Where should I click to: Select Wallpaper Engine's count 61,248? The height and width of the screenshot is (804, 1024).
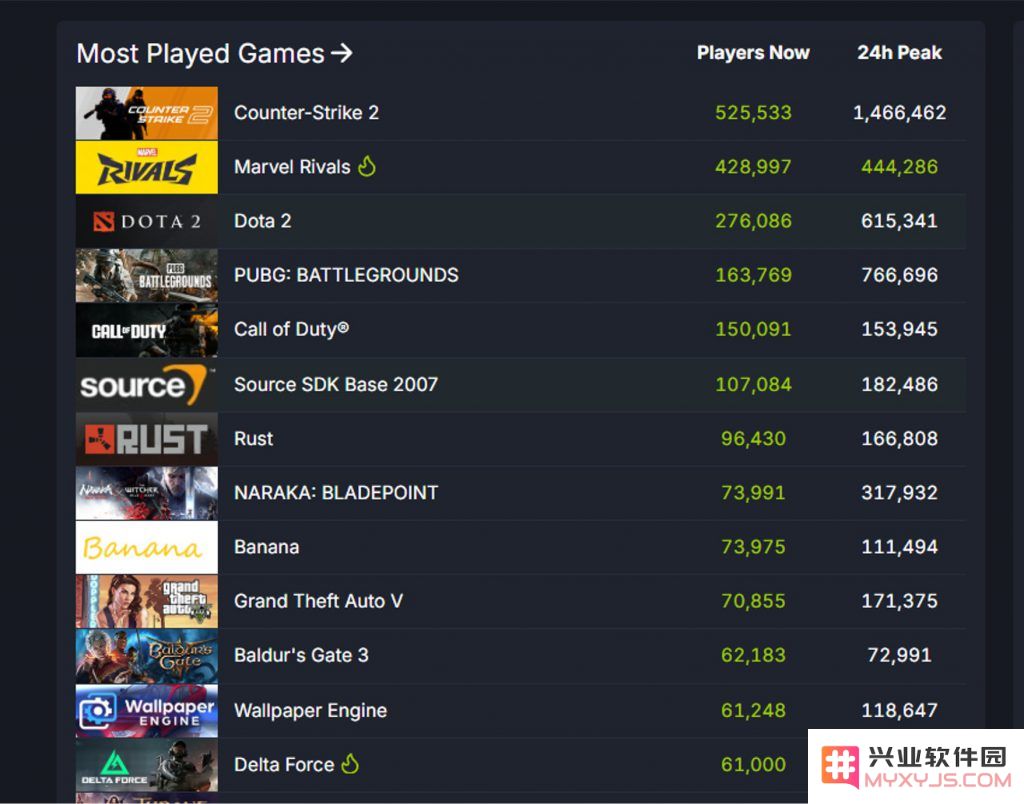click(753, 710)
